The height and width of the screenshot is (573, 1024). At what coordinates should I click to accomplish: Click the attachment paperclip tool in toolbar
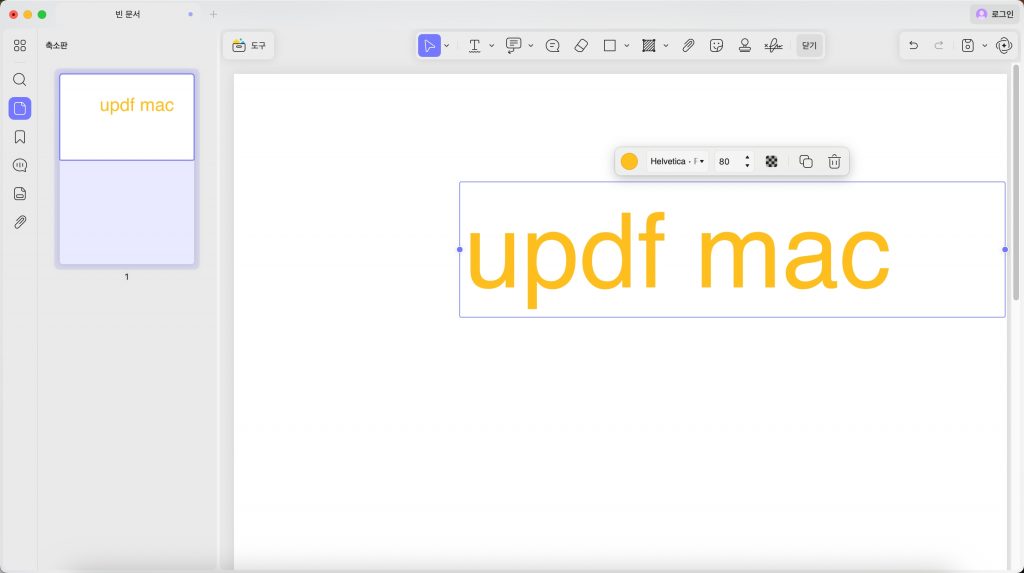tap(688, 46)
